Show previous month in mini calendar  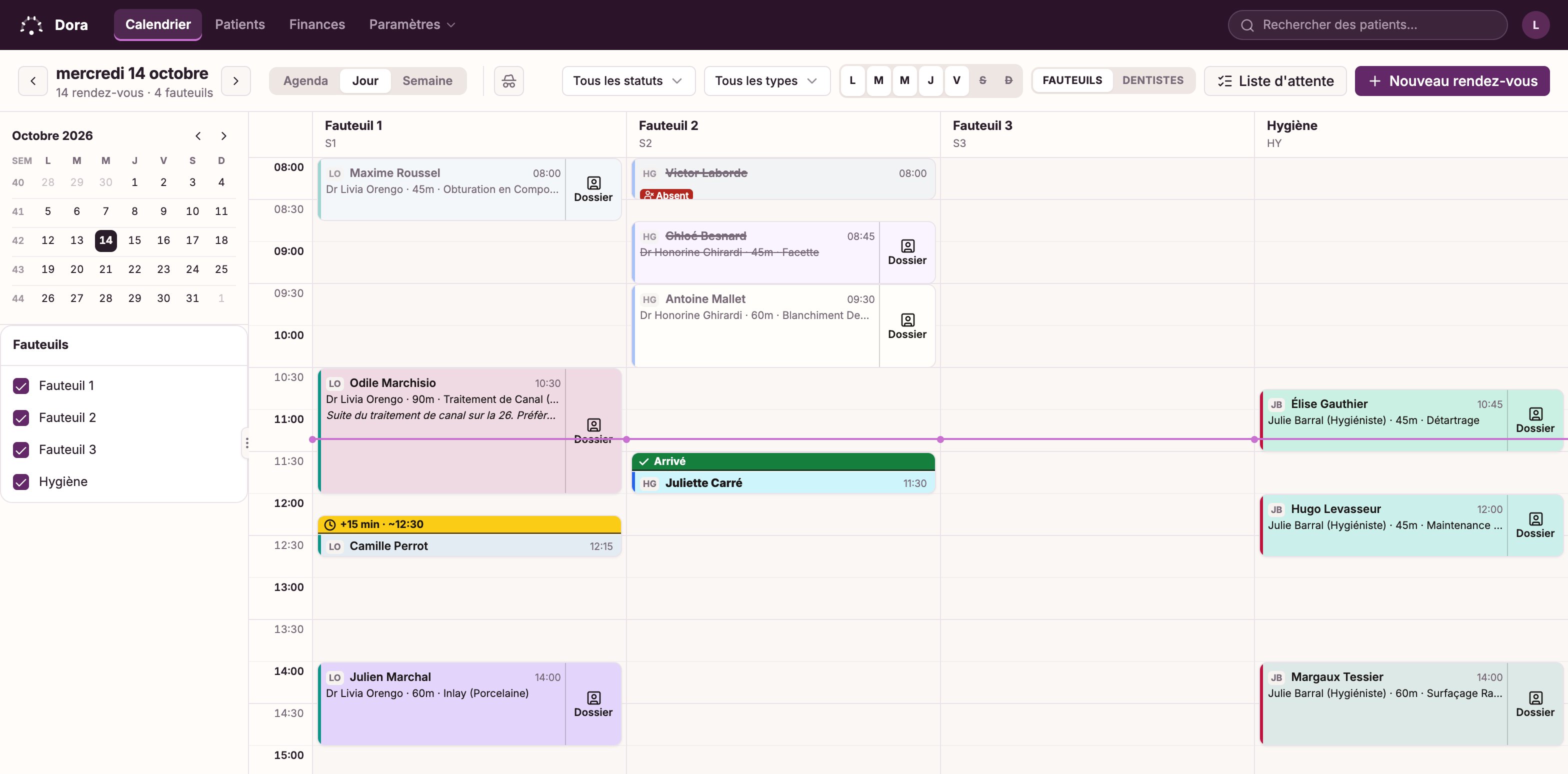198,135
